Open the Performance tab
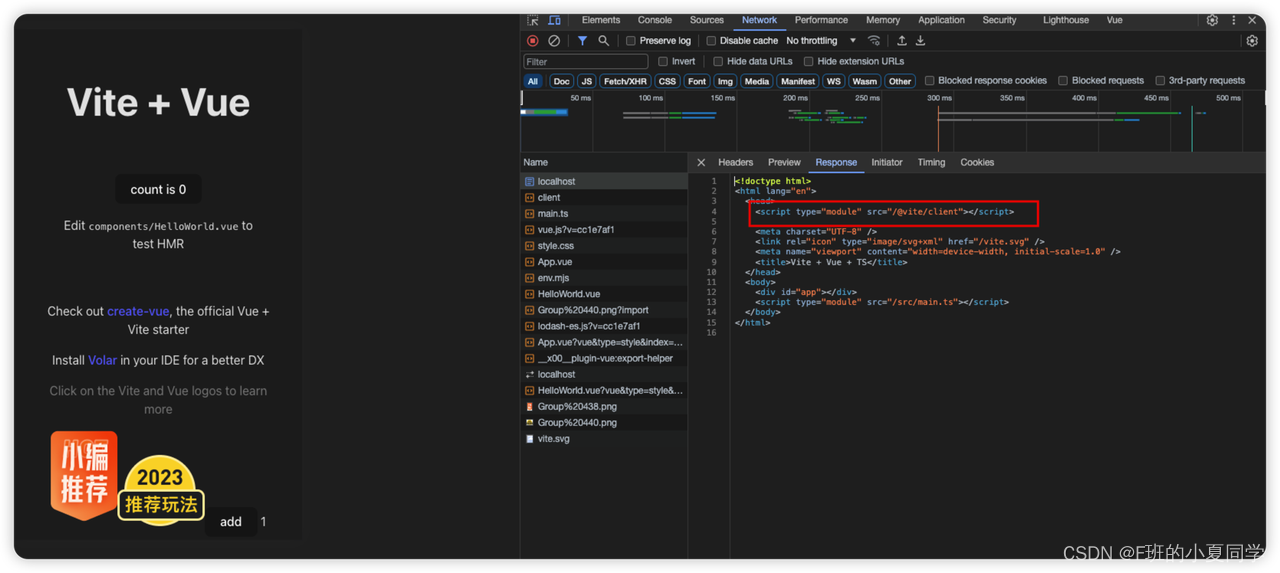This screenshot has height=573, width=1280. [821, 20]
